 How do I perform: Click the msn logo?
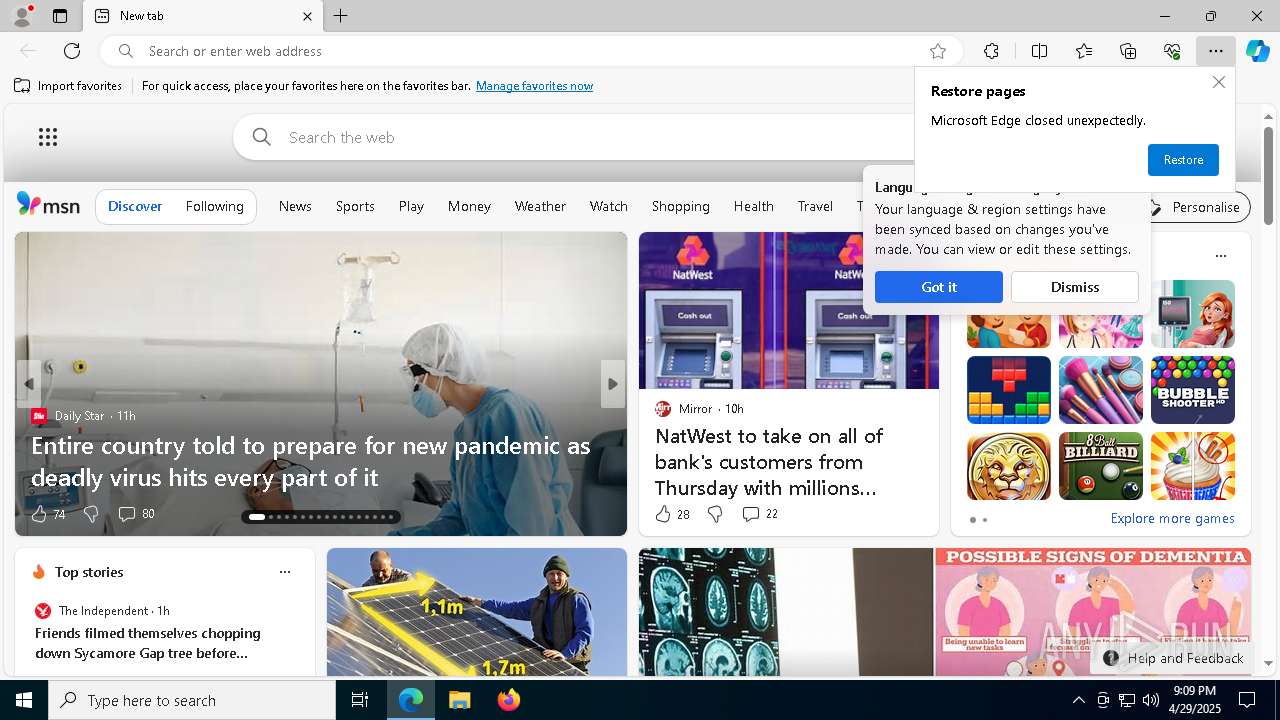coord(48,205)
